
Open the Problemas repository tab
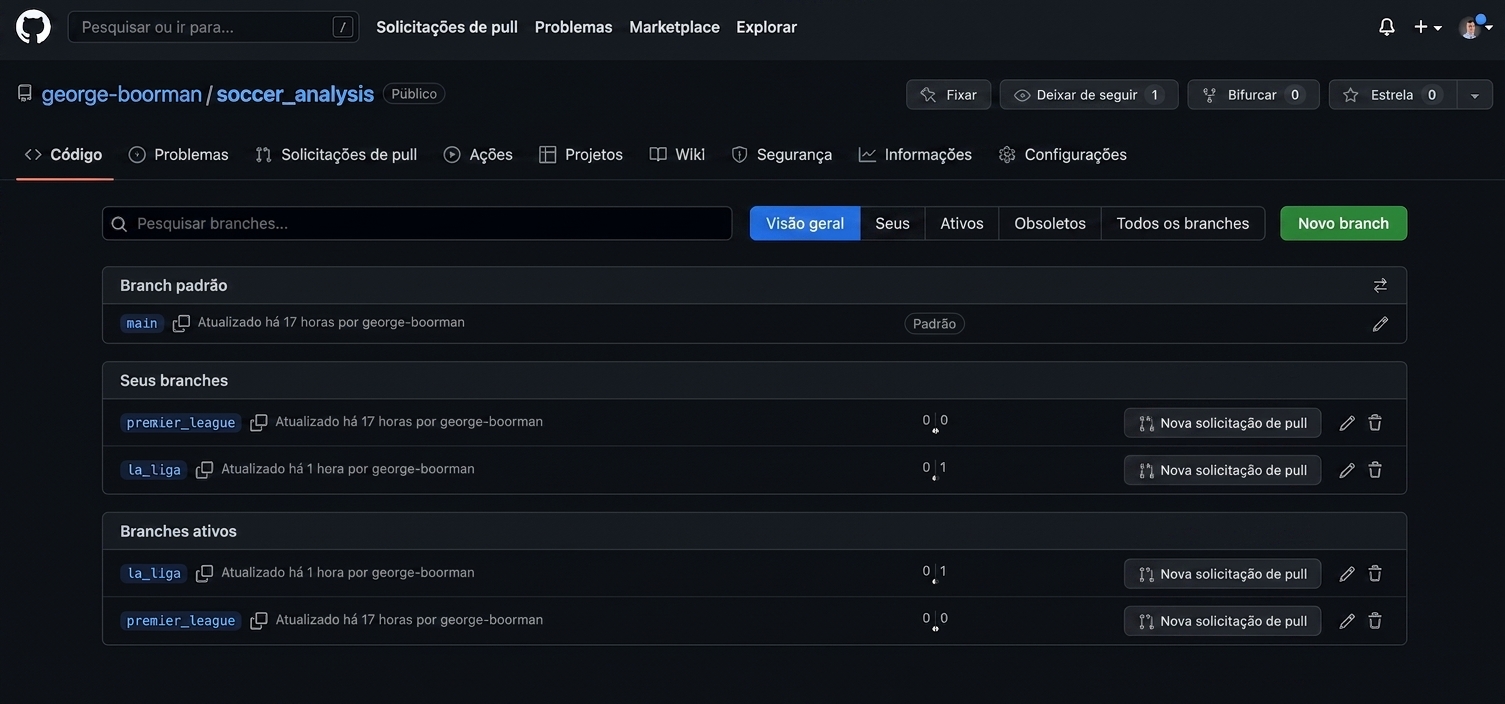click(x=179, y=154)
